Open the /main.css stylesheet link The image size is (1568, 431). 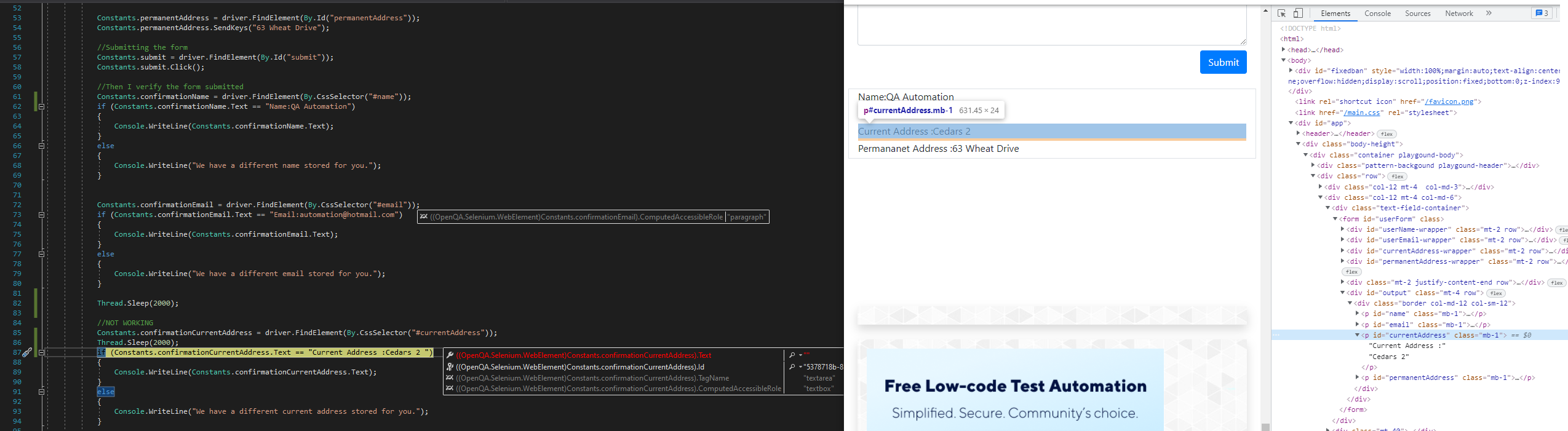[1361, 113]
